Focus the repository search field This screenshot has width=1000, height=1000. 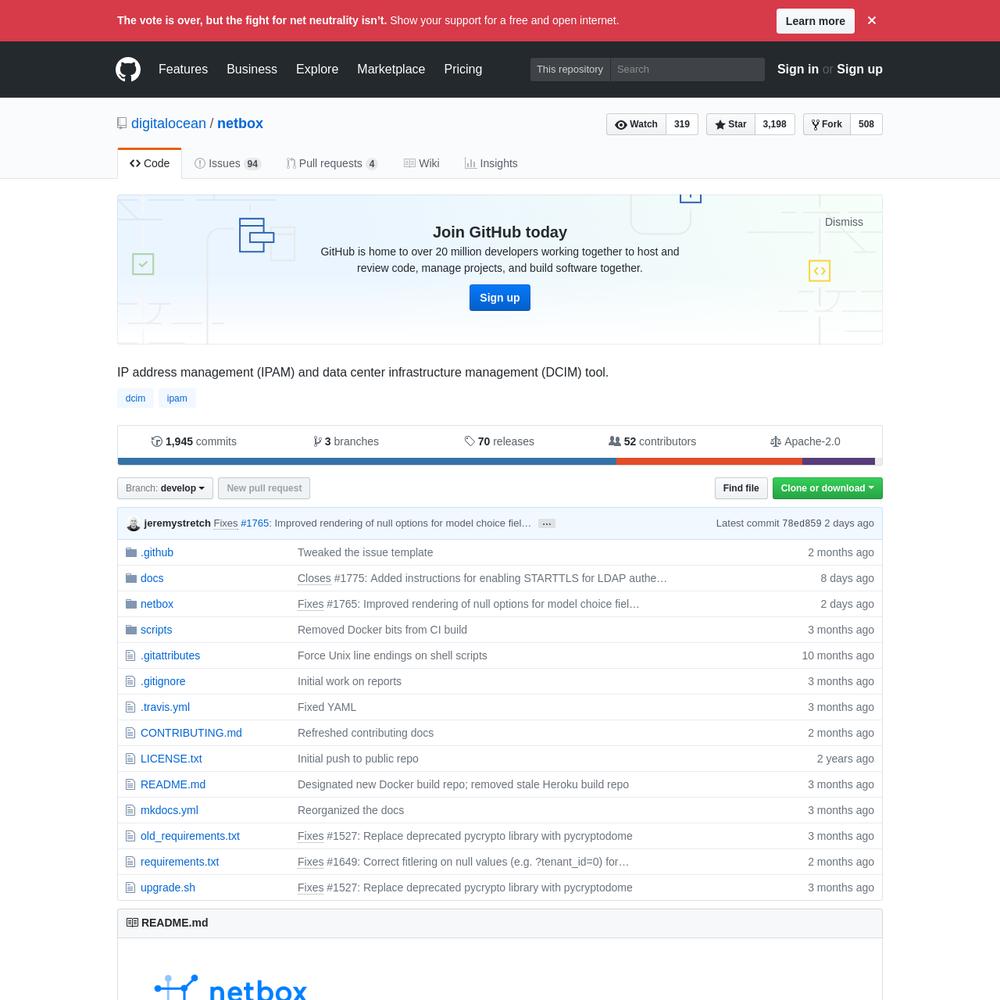pos(687,69)
